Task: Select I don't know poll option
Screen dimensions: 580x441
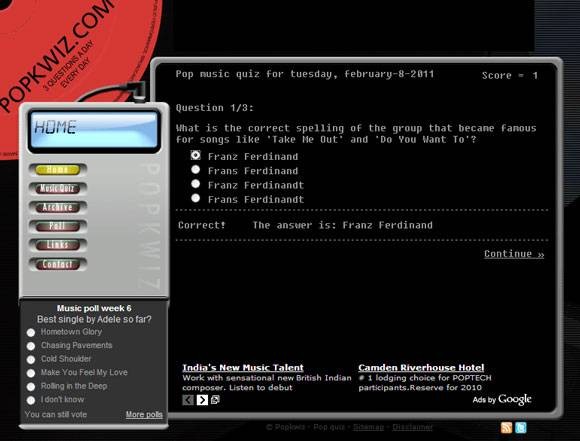Action: (31, 400)
